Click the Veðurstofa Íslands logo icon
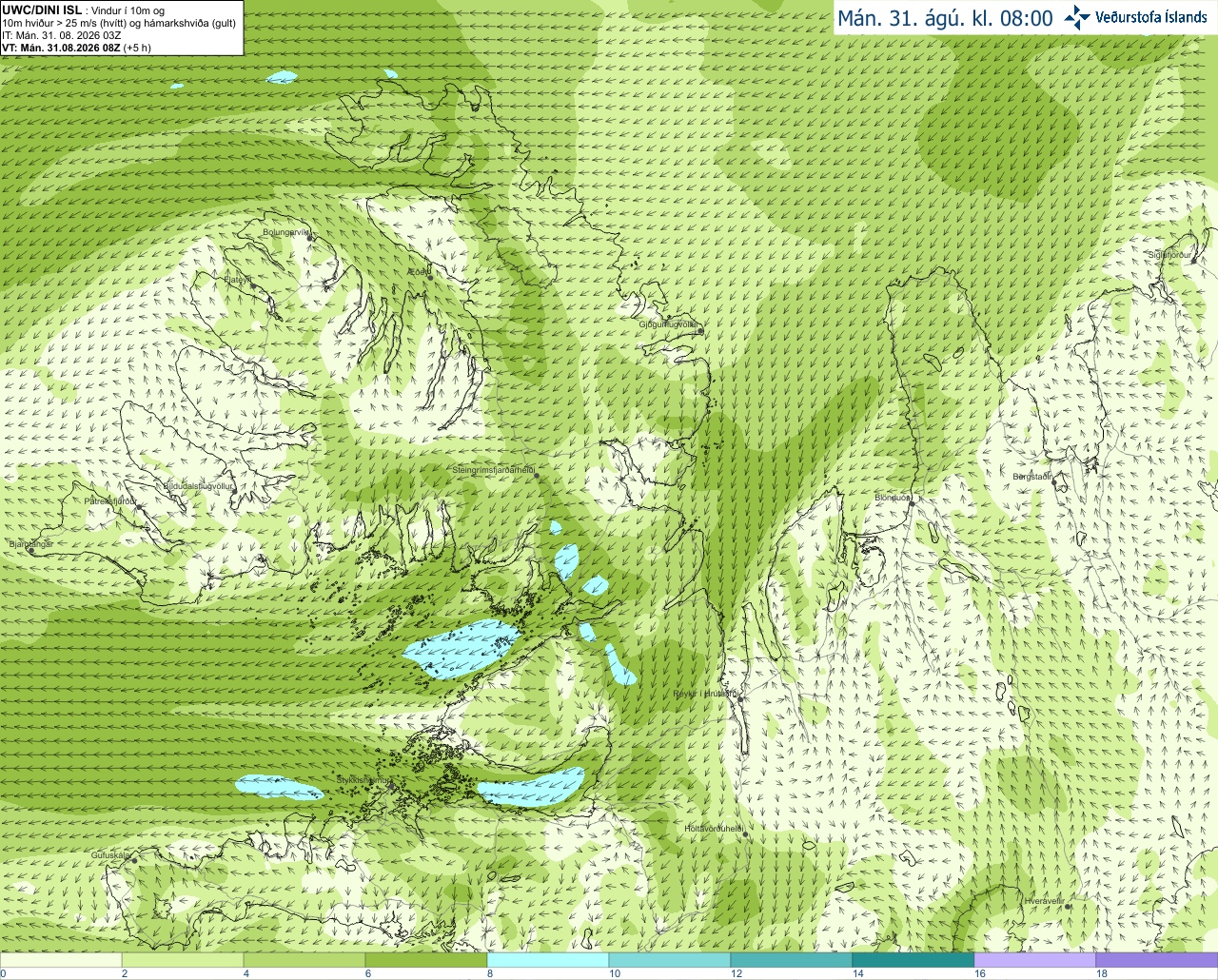The image size is (1218, 980). click(1077, 17)
